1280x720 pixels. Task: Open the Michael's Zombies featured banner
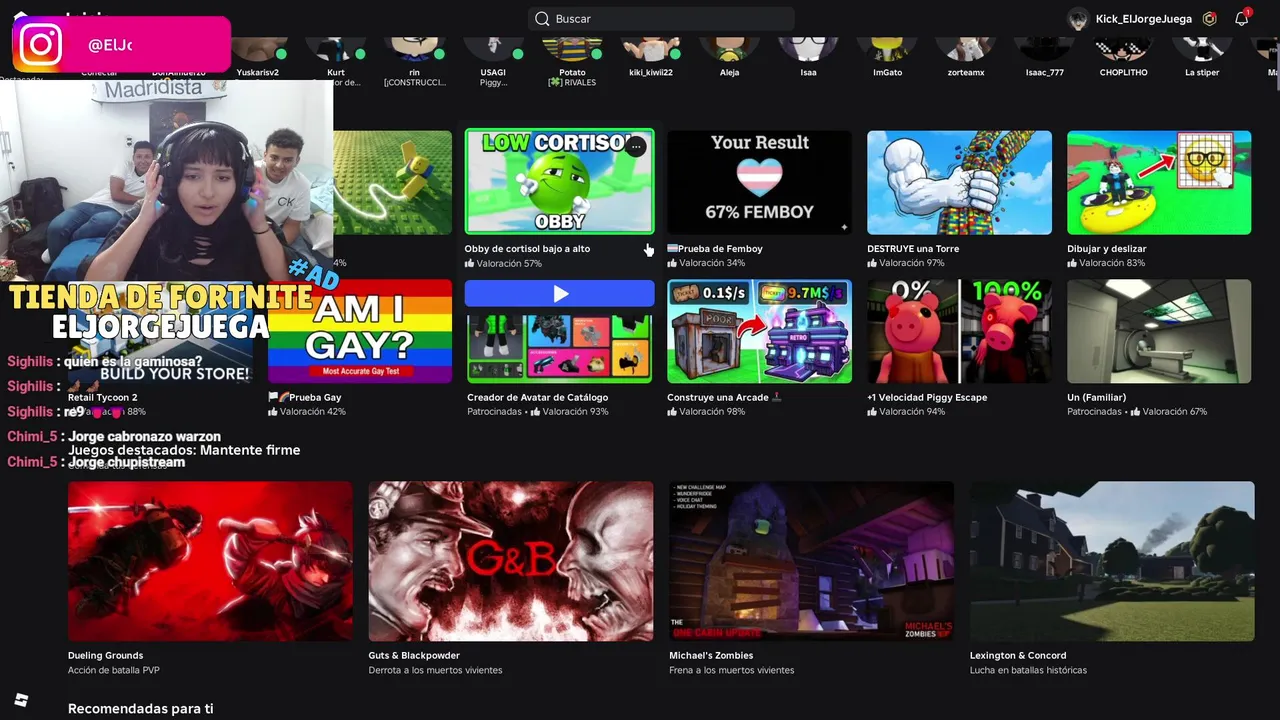click(x=812, y=561)
